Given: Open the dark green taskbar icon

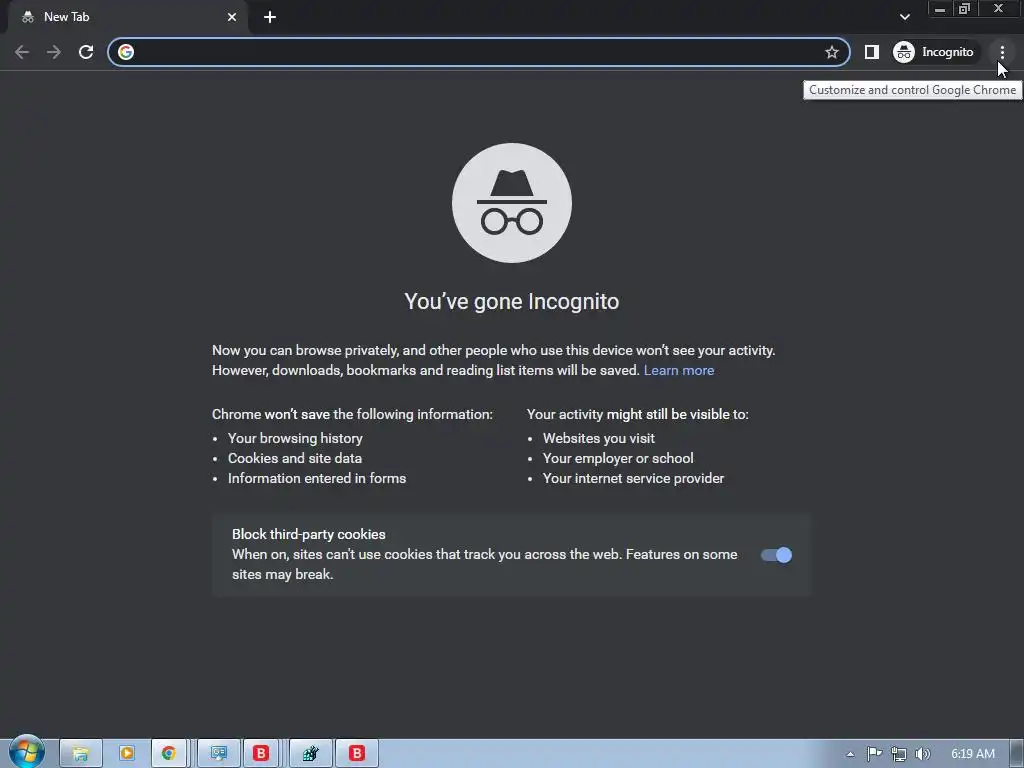Looking at the screenshot, I should point(311,754).
